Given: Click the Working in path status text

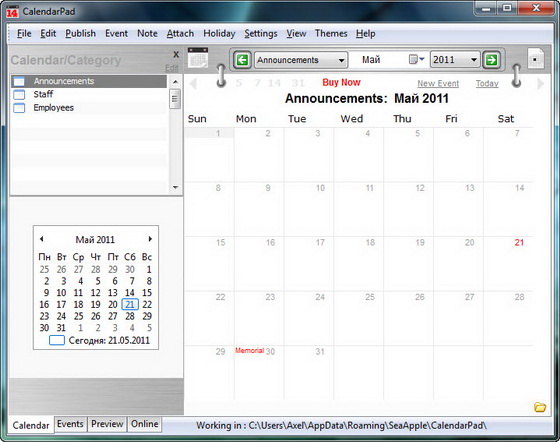Looking at the screenshot, I should (x=341, y=426).
